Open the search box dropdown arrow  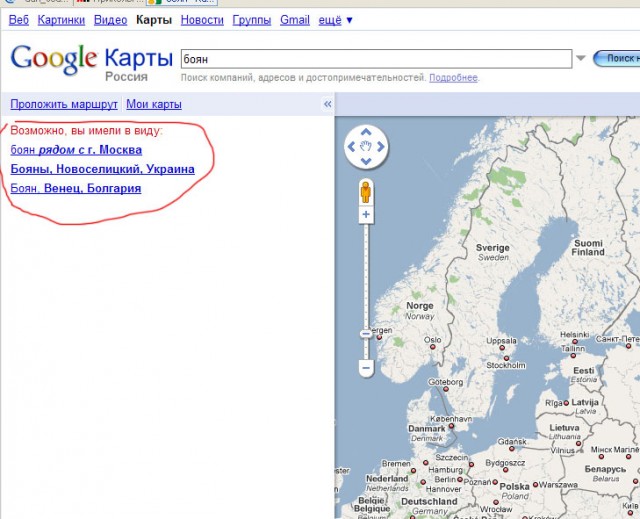click(x=581, y=58)
